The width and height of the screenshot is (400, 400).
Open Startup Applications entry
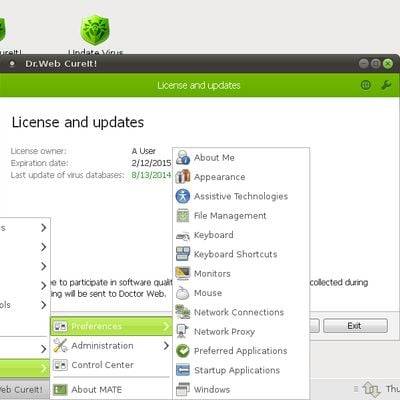click(x=241, y=370)
